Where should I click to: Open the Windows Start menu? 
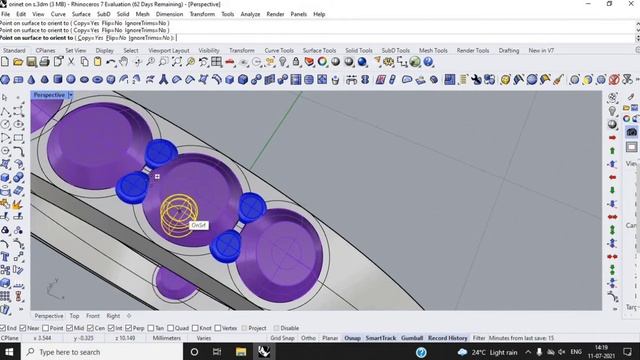point(9,352)
